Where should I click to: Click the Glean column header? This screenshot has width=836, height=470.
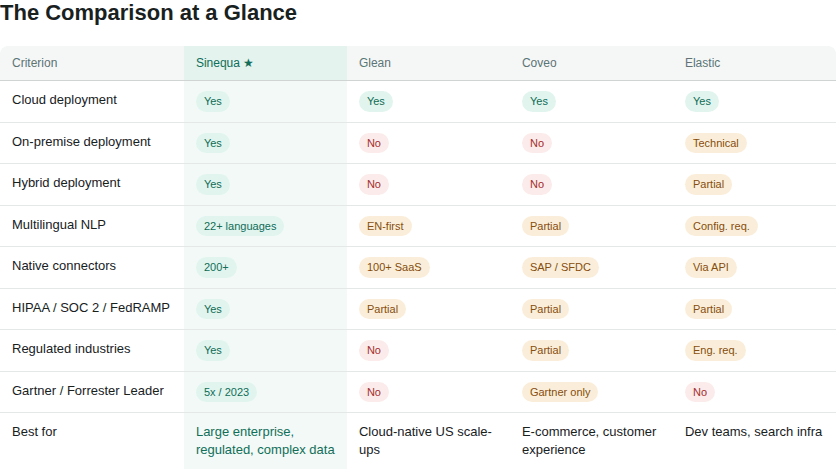point(375,63)
